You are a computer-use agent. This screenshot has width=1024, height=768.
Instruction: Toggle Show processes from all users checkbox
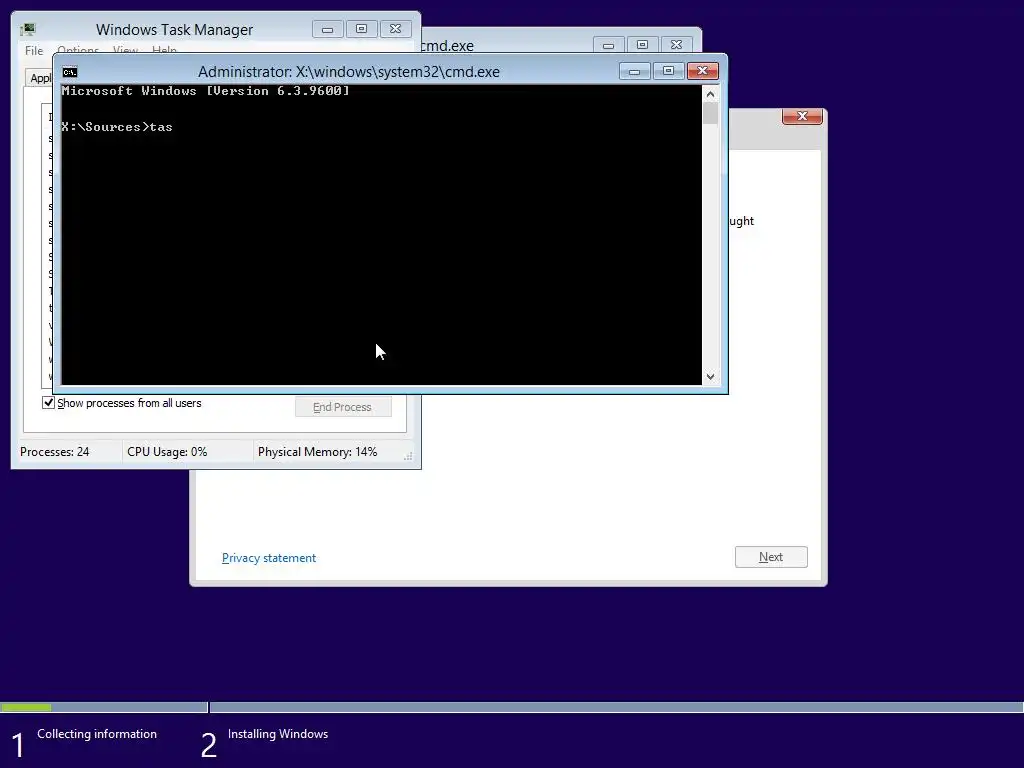click(48, 402)
